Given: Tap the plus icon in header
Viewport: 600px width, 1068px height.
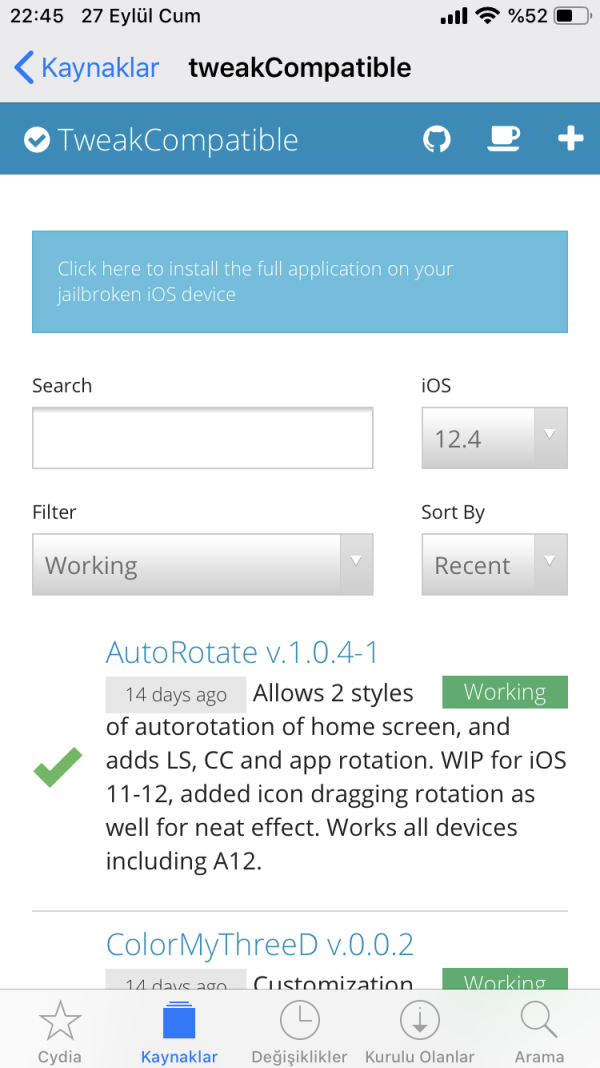Looking at the screenshot, I should pyautogui.click(x=570, y=139).
